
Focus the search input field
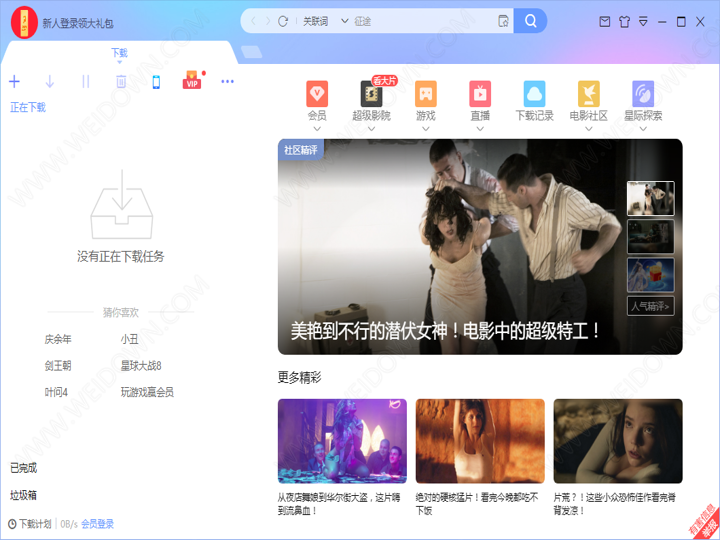pyautogui.click(x=423, y=21)
